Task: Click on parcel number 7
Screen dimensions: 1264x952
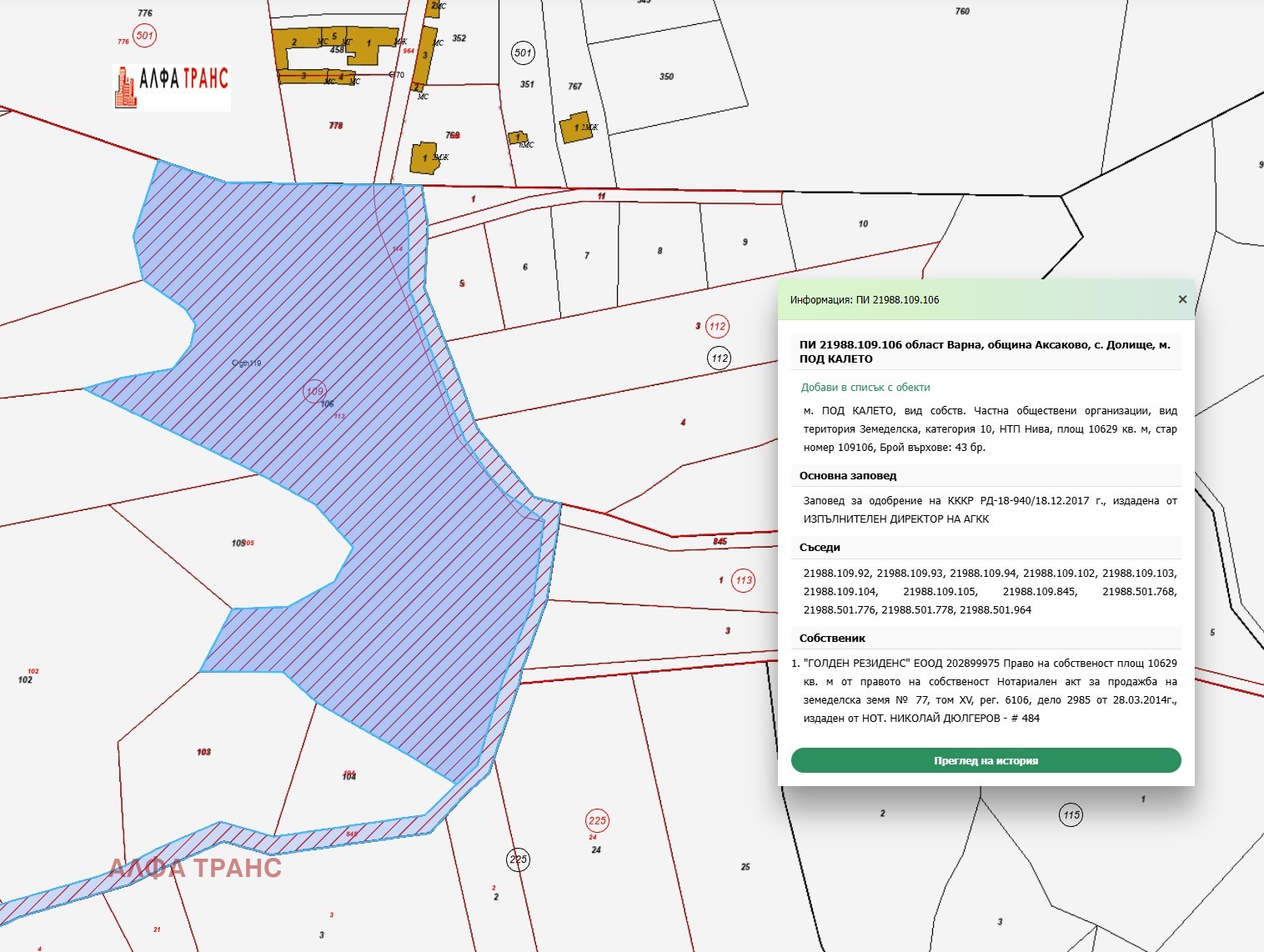Action: [587, 256]
